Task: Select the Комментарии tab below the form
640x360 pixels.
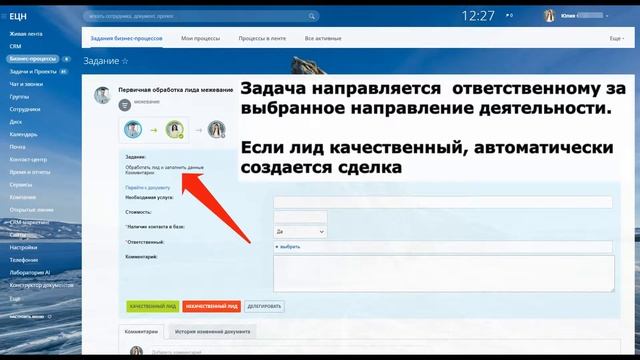Action: pyautogui.click(x=141, y=332)
